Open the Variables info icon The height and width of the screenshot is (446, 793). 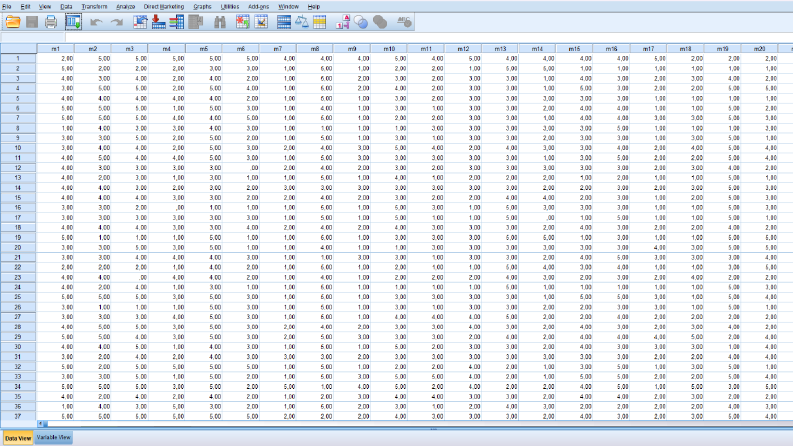coord(177,22)
